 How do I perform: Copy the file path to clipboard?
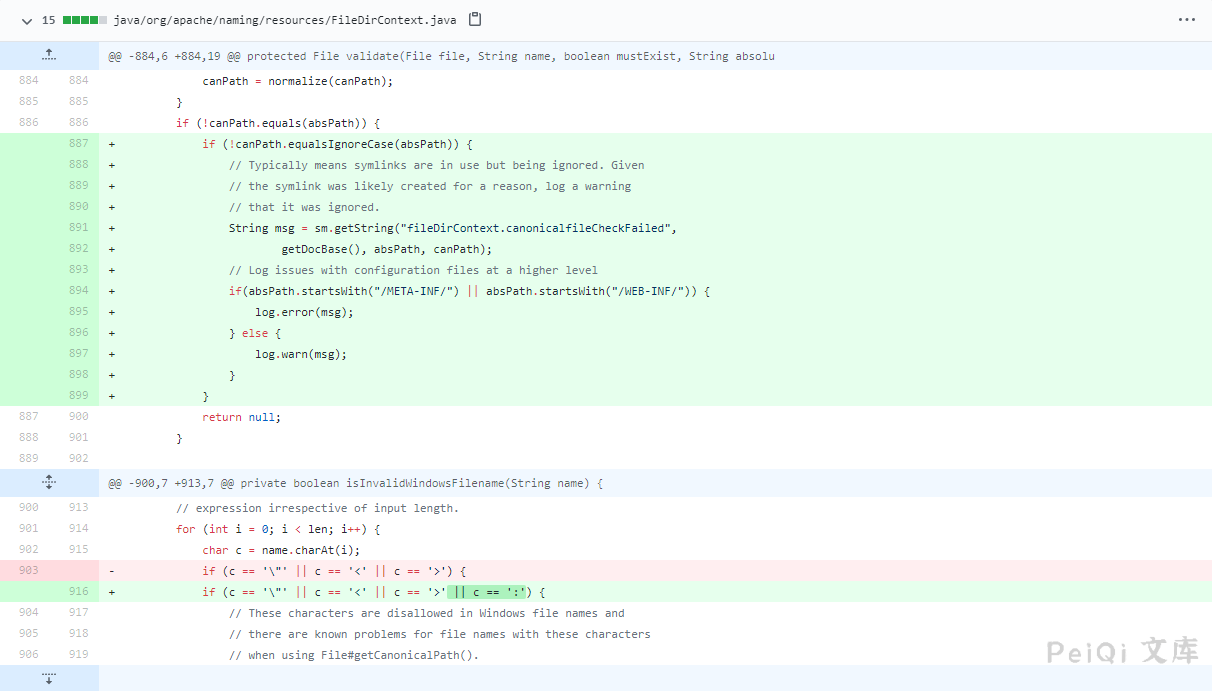pos(475,20)
